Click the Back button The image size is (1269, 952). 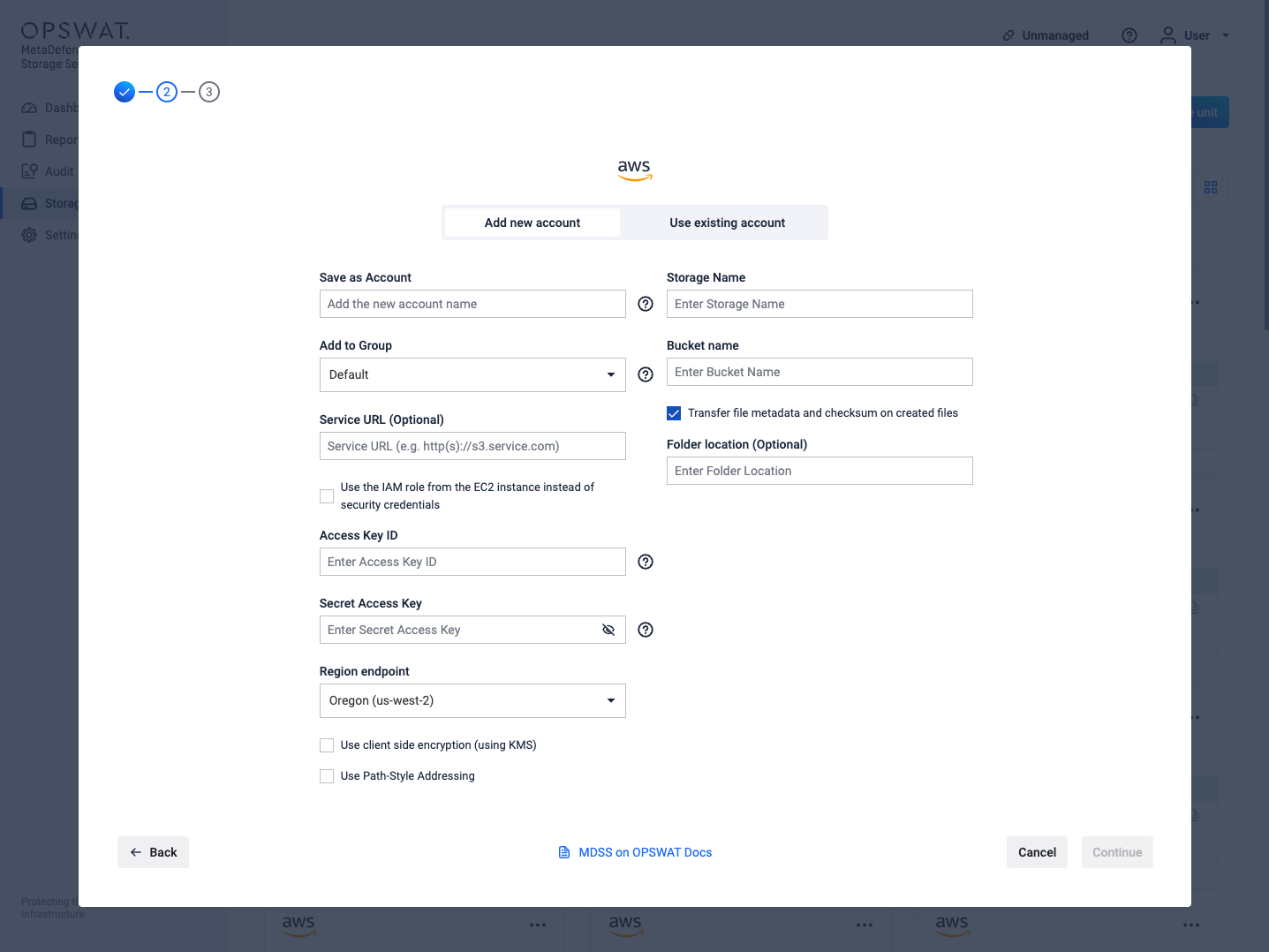pyautogui.click(x=154, y=852)
